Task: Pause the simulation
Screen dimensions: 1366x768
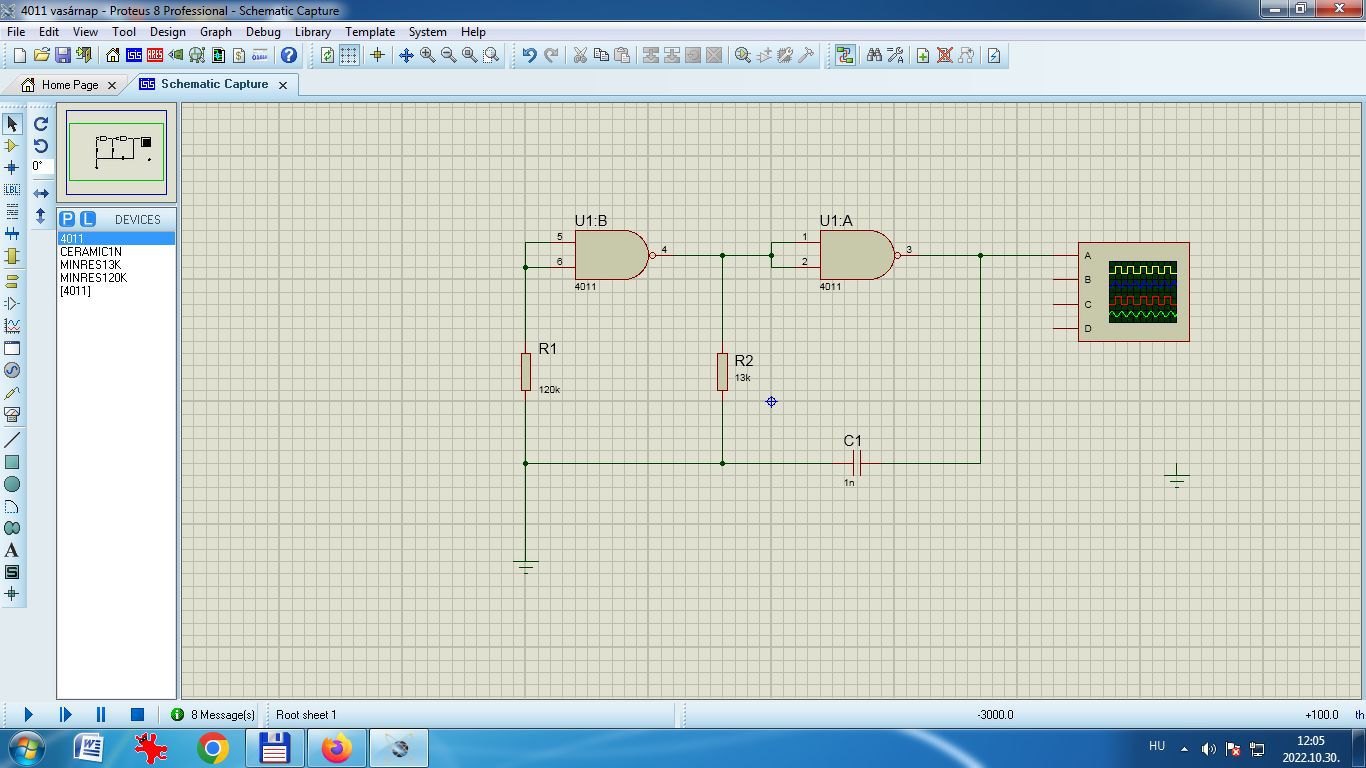Action: (x=101, y=714)
